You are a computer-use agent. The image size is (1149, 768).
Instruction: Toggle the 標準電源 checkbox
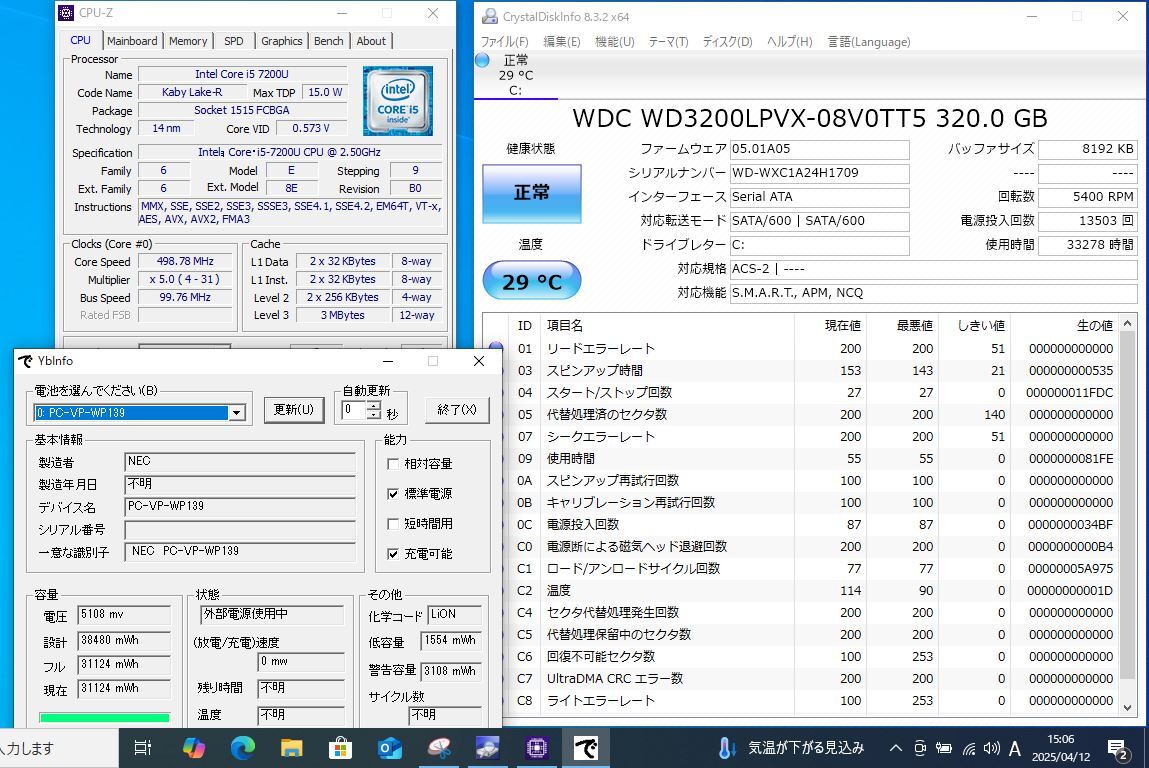393,494
